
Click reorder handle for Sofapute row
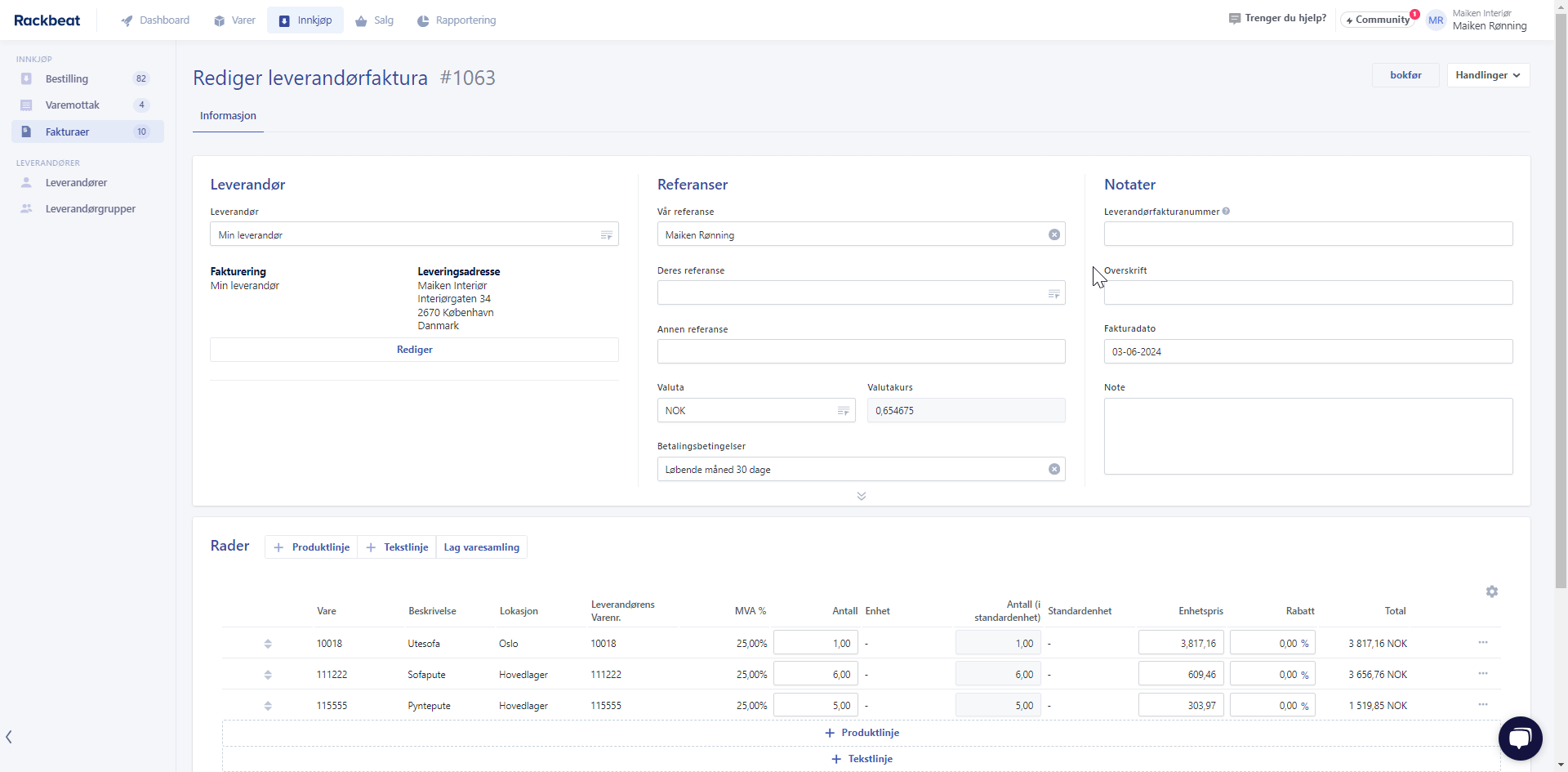pos(268,675)
